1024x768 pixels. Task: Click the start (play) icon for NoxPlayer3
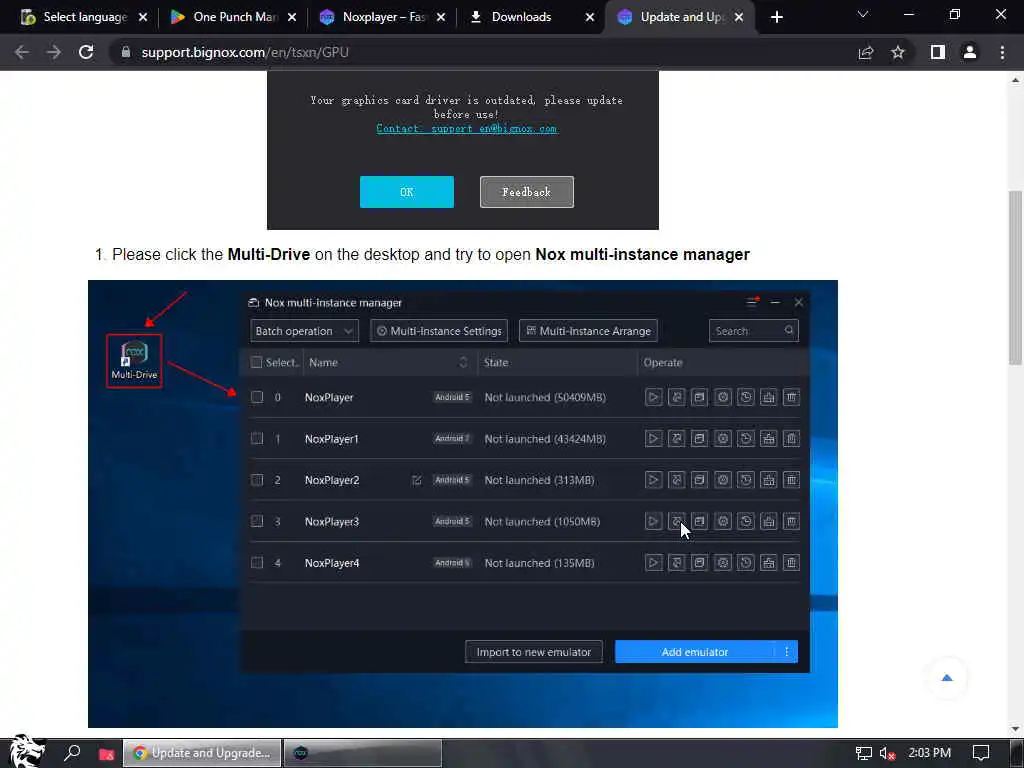click(653, 521)
